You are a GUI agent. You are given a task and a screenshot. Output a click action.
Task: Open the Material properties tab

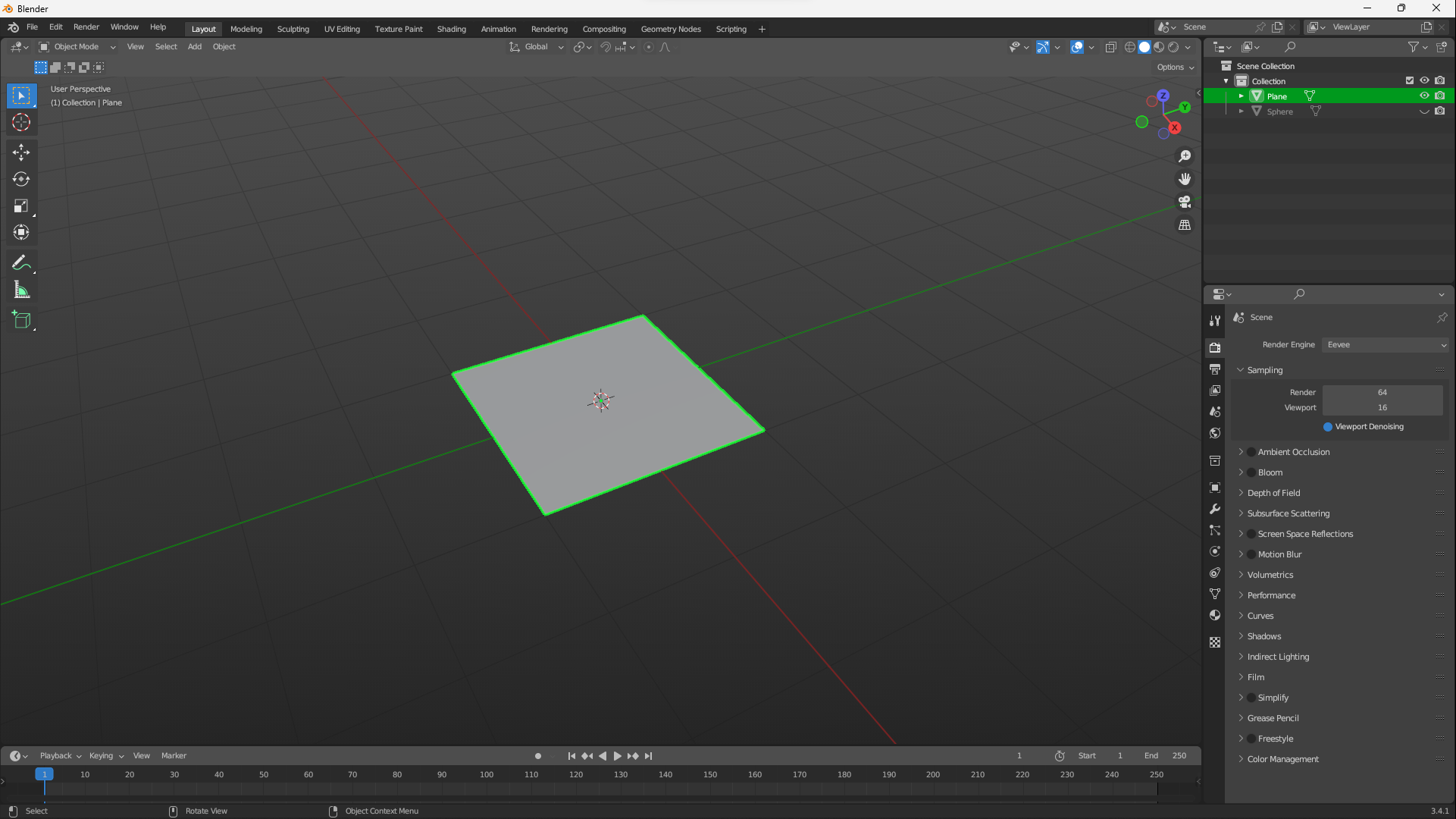click(1215, 615)
